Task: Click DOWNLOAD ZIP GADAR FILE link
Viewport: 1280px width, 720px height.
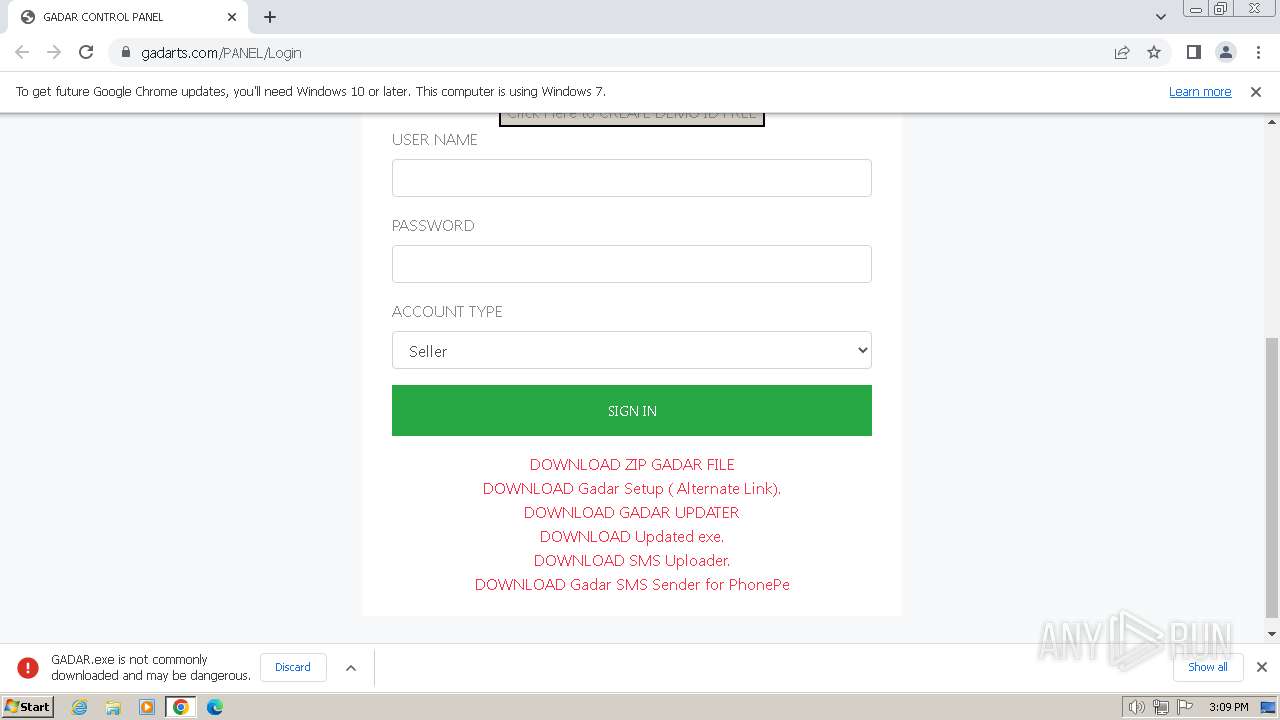Action: coord(632,464)
